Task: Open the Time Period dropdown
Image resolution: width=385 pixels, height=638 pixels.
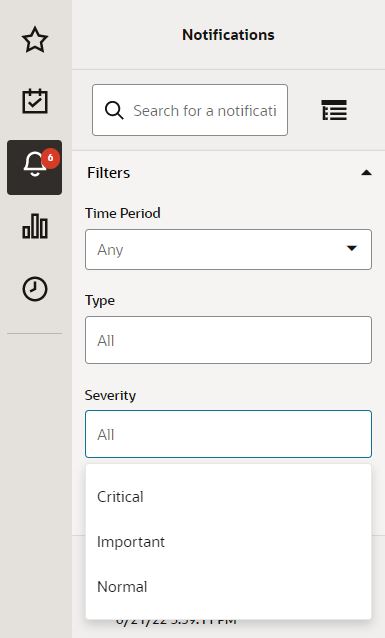Action: click(228, 249)
